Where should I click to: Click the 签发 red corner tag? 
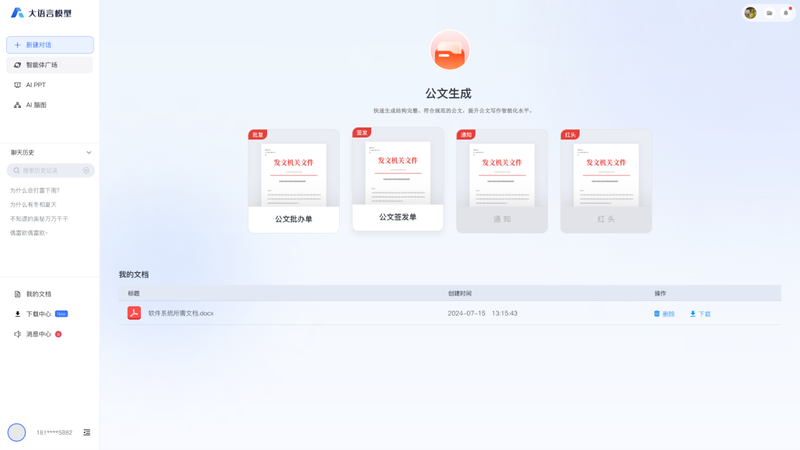362,133
